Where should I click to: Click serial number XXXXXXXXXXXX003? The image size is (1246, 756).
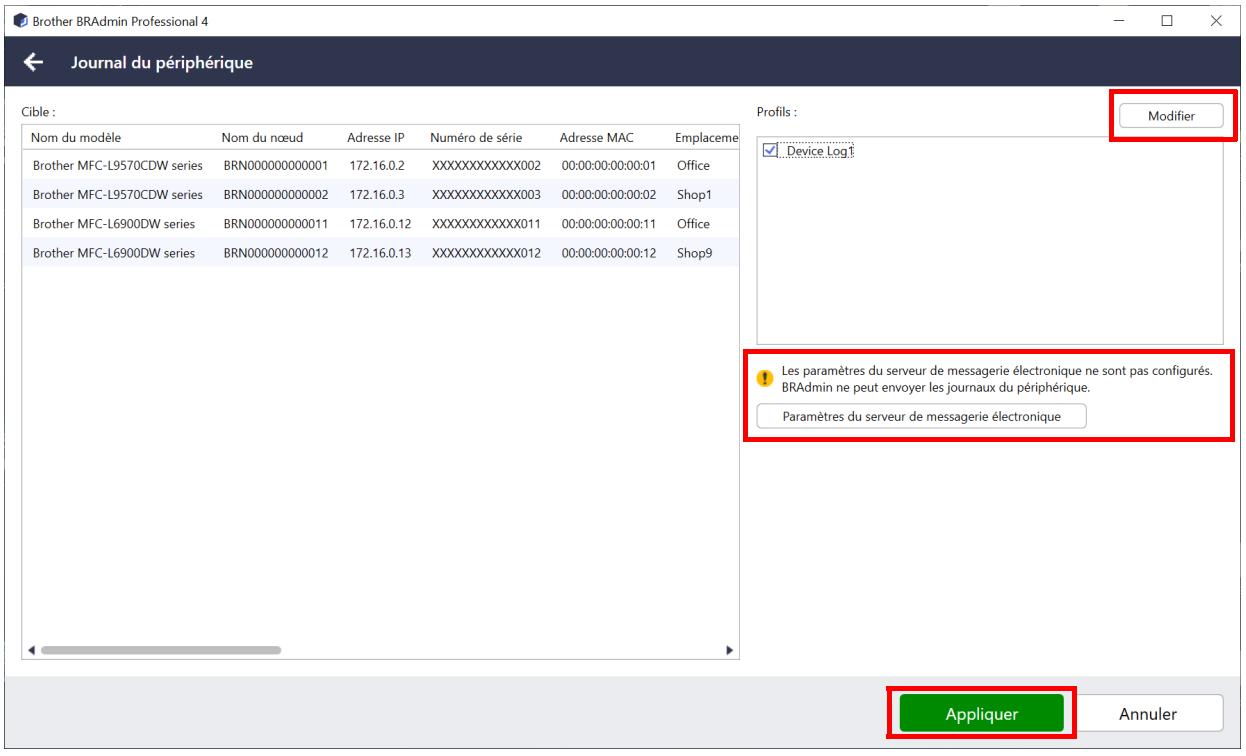pos(486,195)
